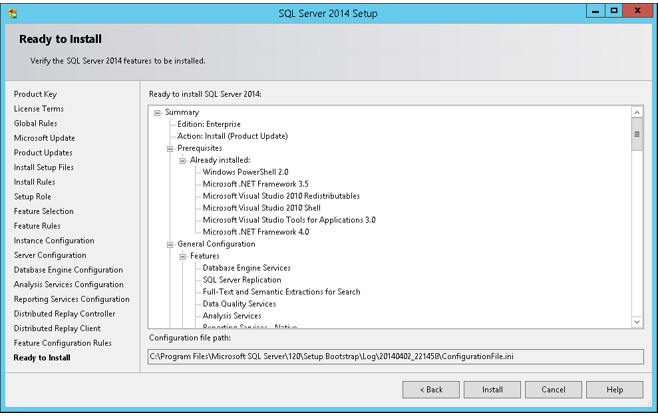
Task: Click scroll down arrow in summary tree
Action: coord(637,322)
